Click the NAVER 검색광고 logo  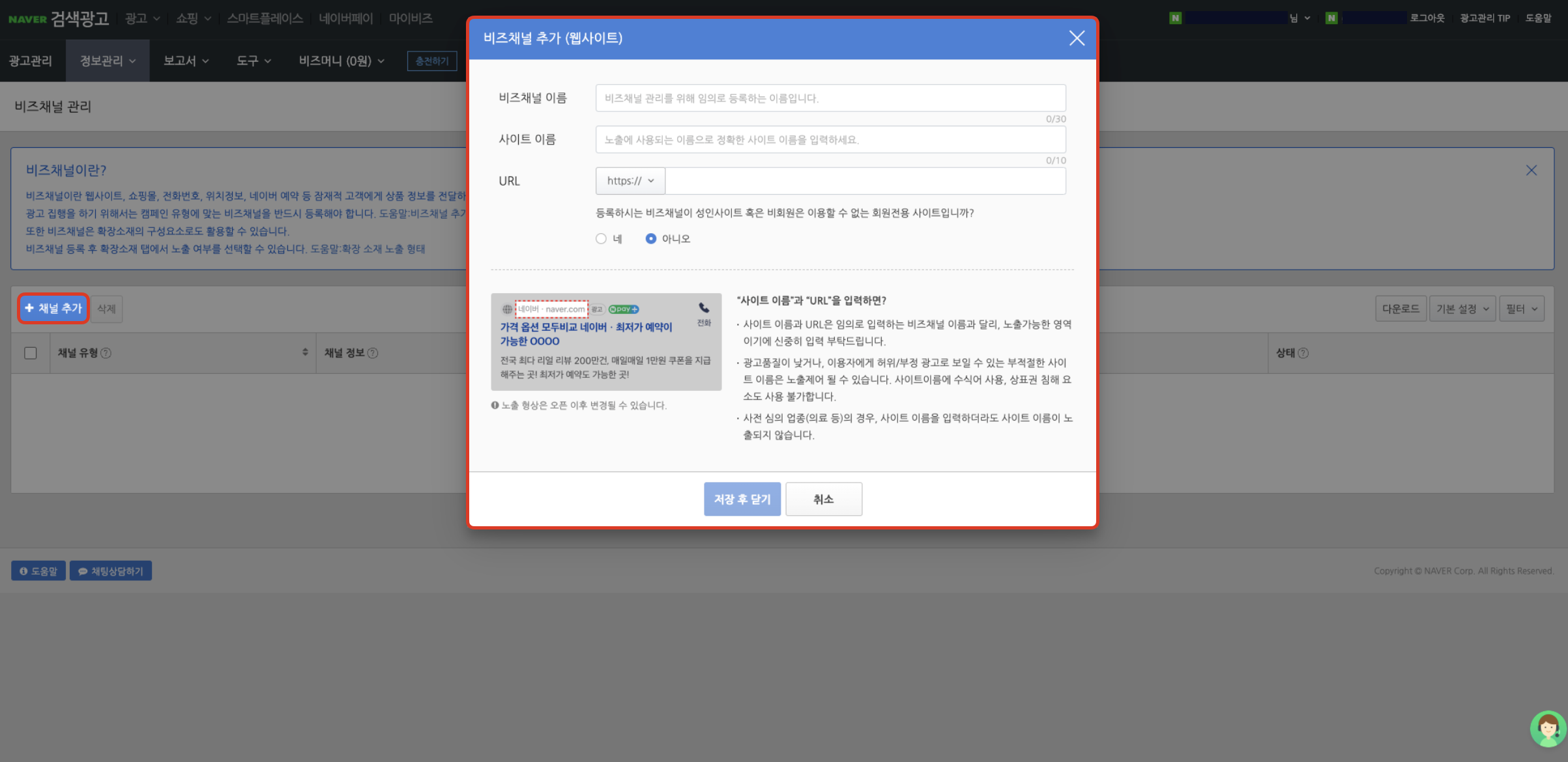59,18
